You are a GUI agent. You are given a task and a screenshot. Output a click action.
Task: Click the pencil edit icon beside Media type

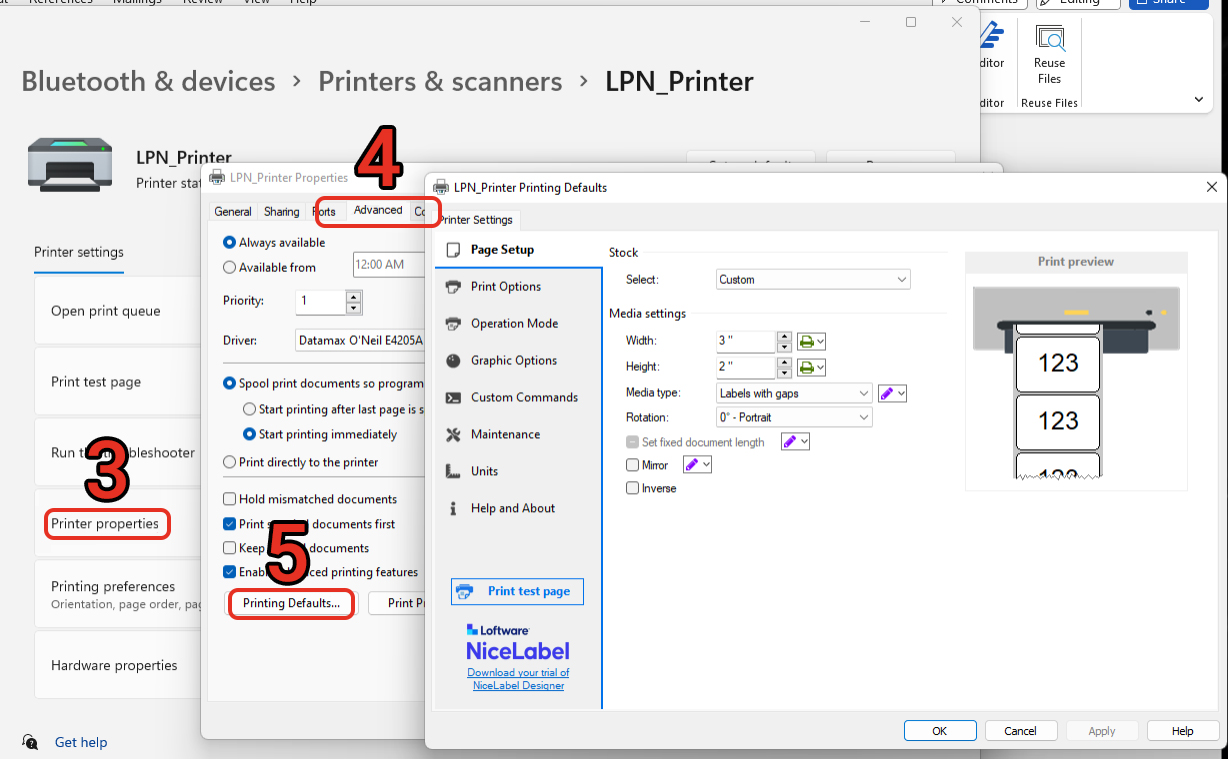pyautogui.click(x=889, y=392)
